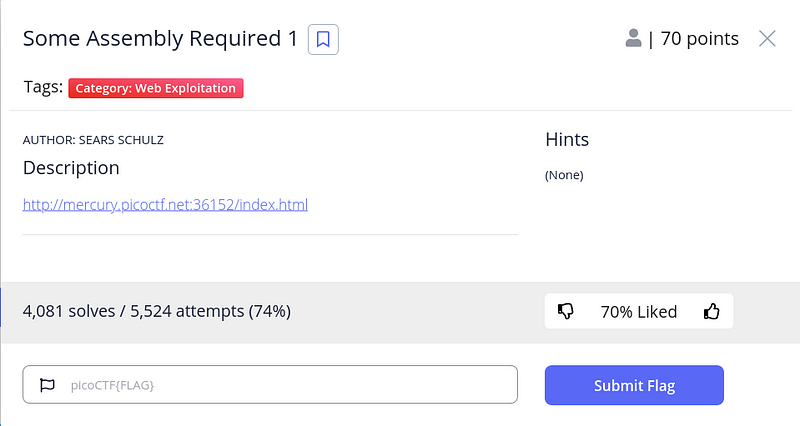Viewport: 800px width, 426px height.
Task: Click the person icon beside the points
Action: [633, 39]
